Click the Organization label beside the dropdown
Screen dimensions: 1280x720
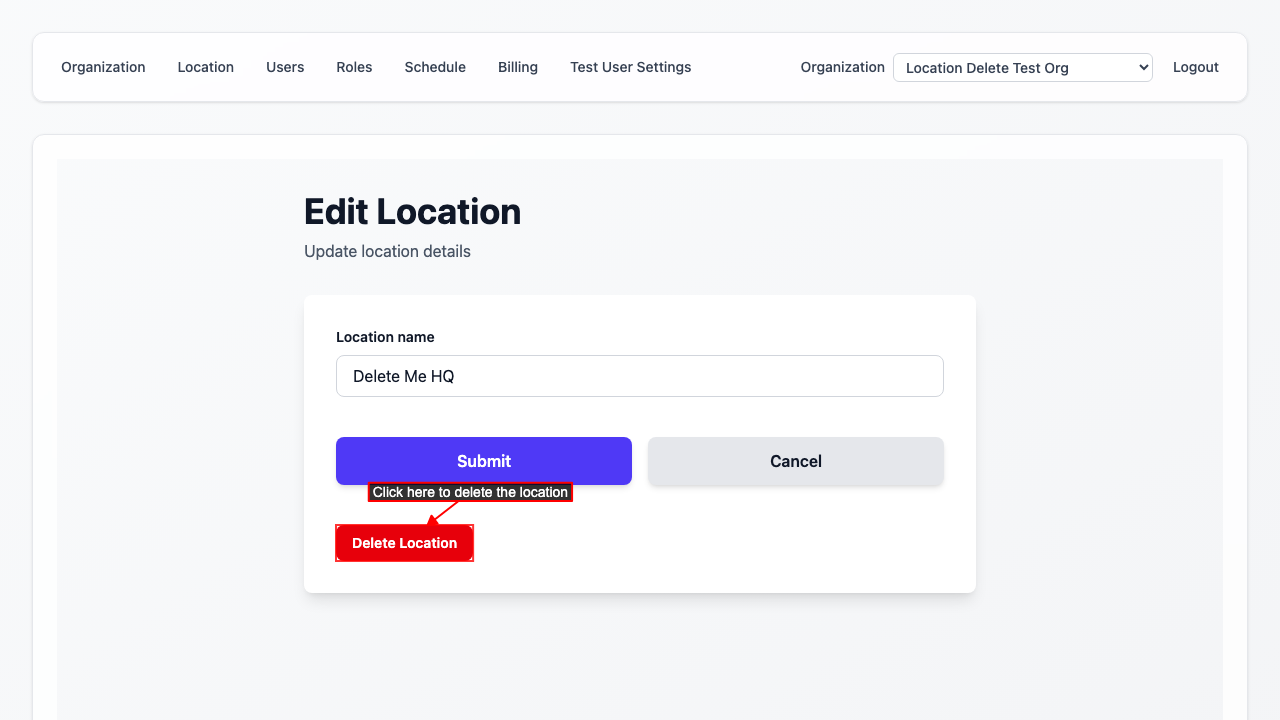(x=842, y=67)
